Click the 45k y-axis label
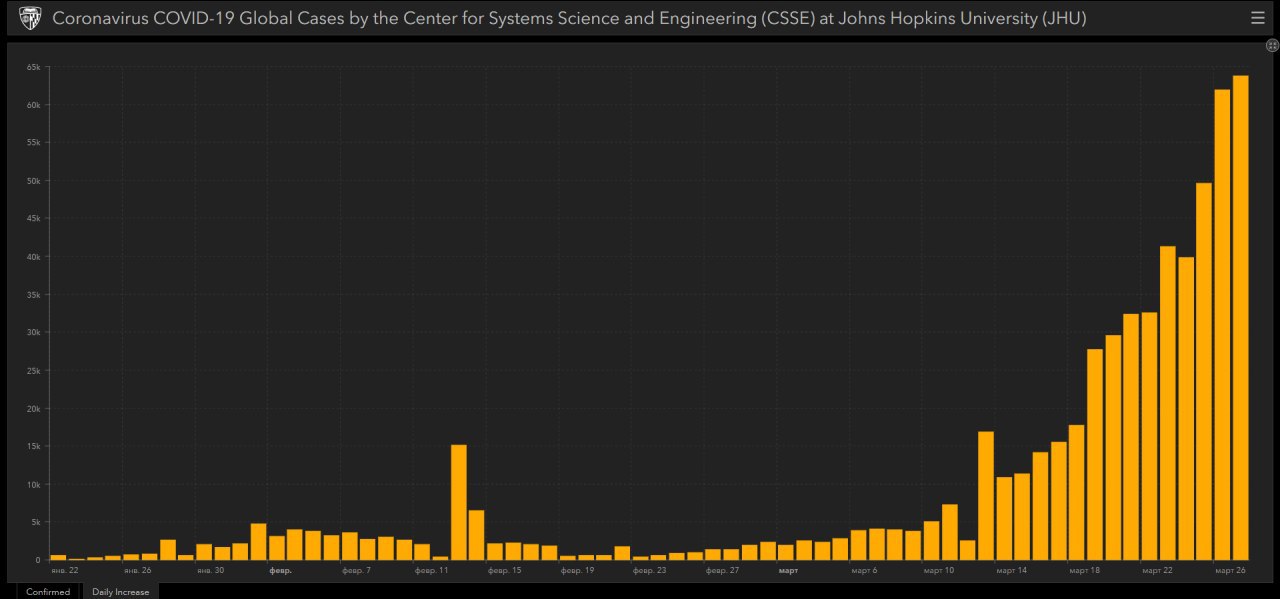Screen dimensions: 1280x599 point(33,219)
